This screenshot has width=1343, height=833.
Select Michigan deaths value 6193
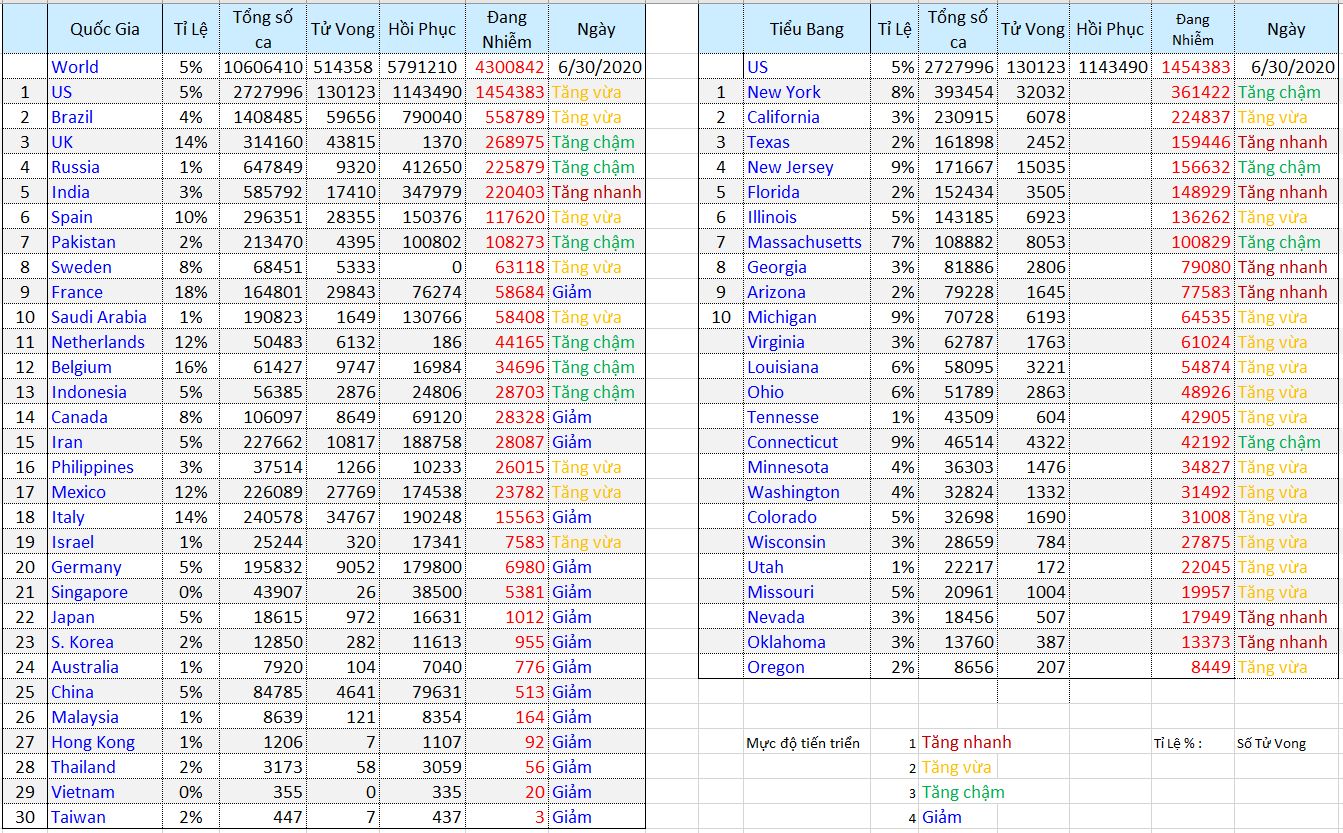(x=1033, y=317)
